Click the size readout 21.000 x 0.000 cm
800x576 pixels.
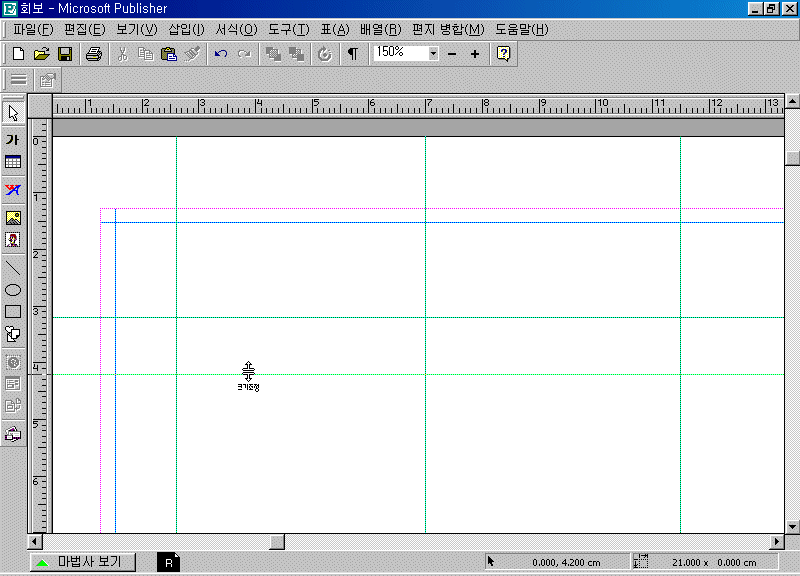714,562
